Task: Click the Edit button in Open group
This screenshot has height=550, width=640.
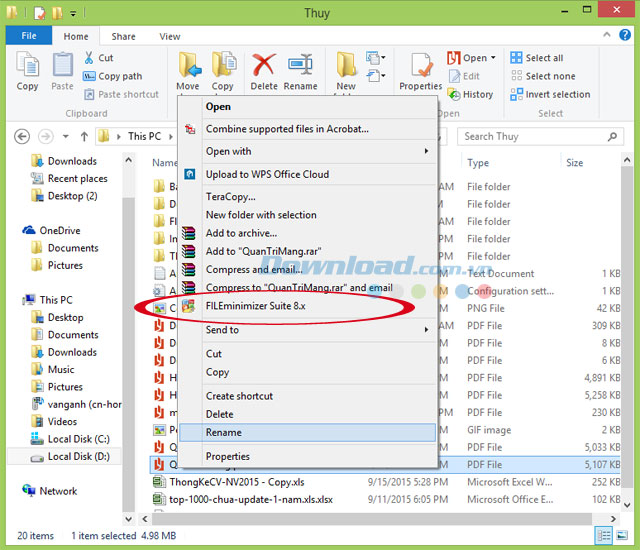Action: pyautogui.click(x=464, y=76)
